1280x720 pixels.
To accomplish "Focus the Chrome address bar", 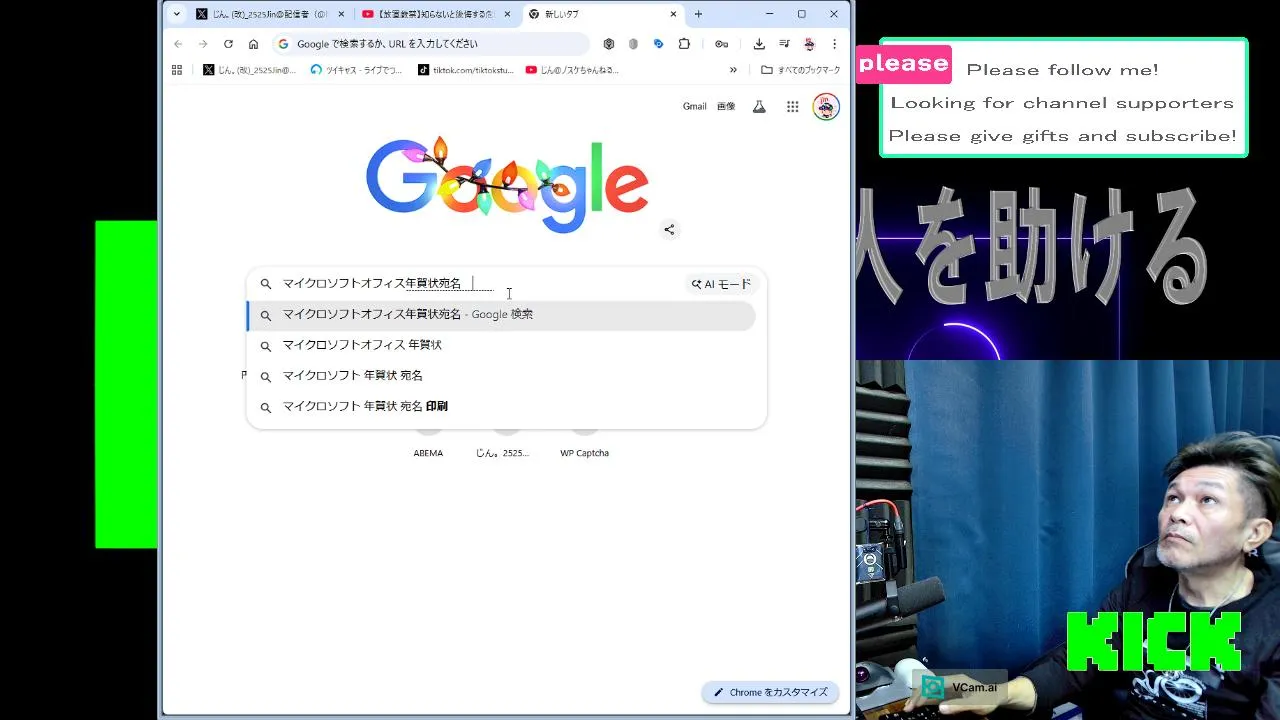I will [x=430, y=44].
